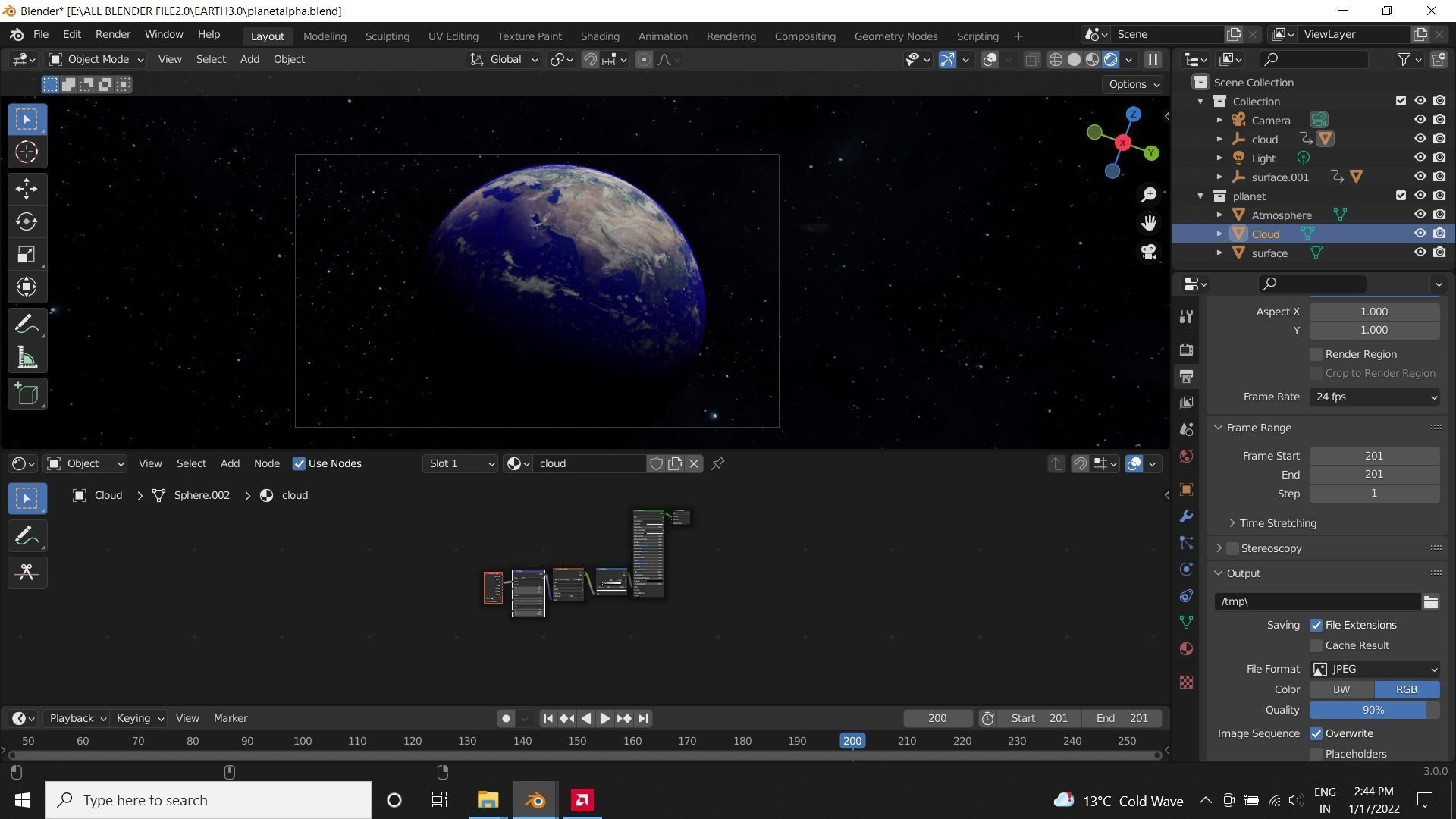Screen dimensions: 1456x819
Task: Switch to wireframe viewport shading
Action: [1056, 60]
